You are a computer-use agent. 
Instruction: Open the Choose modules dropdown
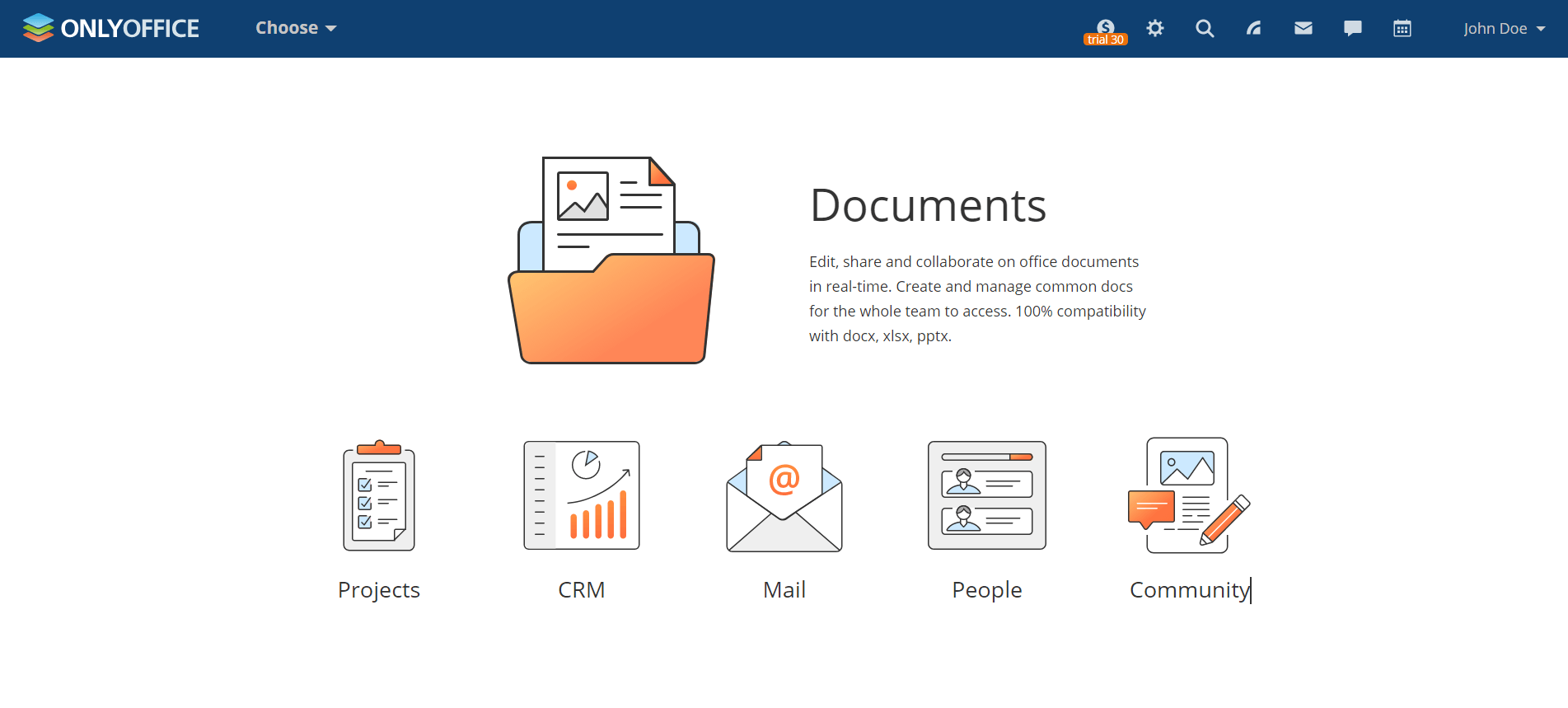[296, 28]
